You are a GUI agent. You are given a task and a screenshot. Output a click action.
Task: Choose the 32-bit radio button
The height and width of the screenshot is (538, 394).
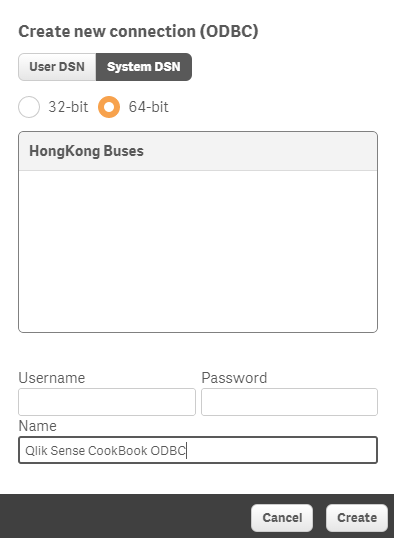(29, 107)
